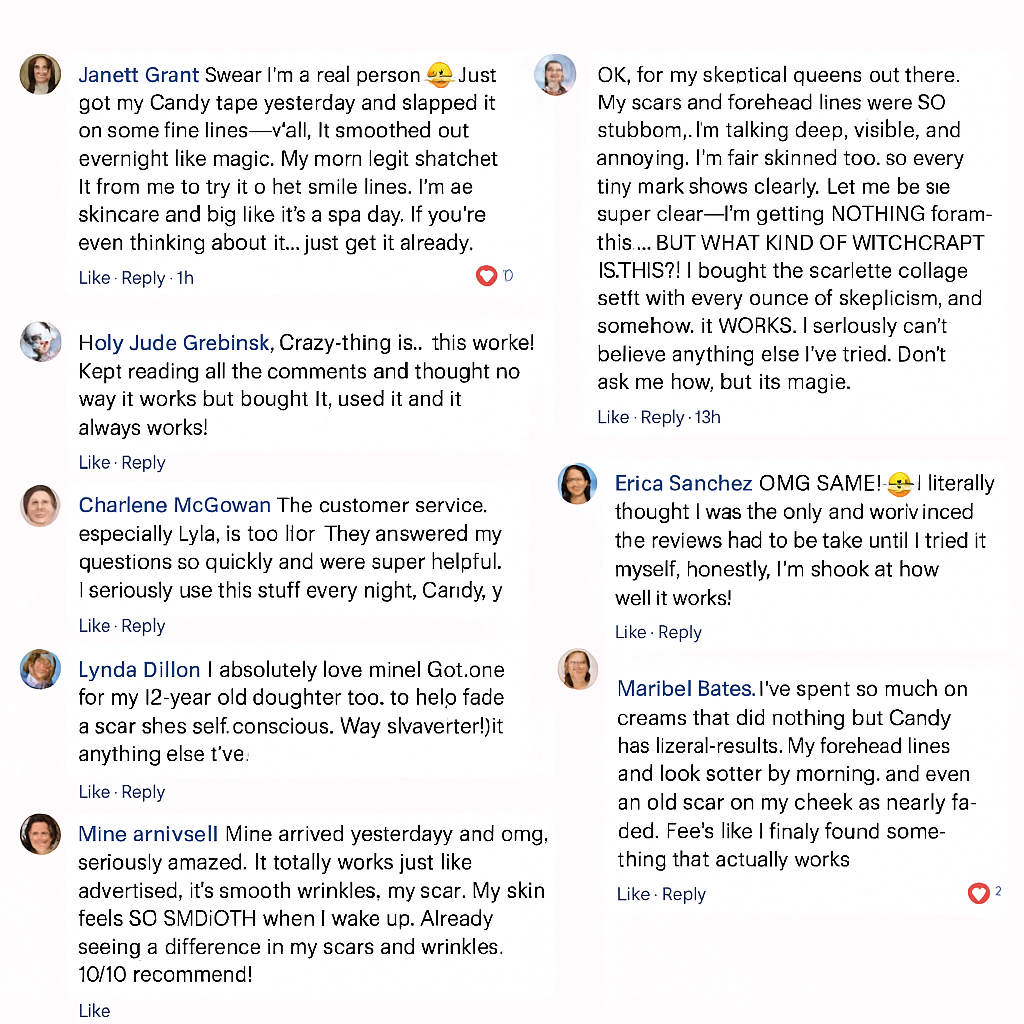Like the Mine arnivsell comment

point(94,1010)
